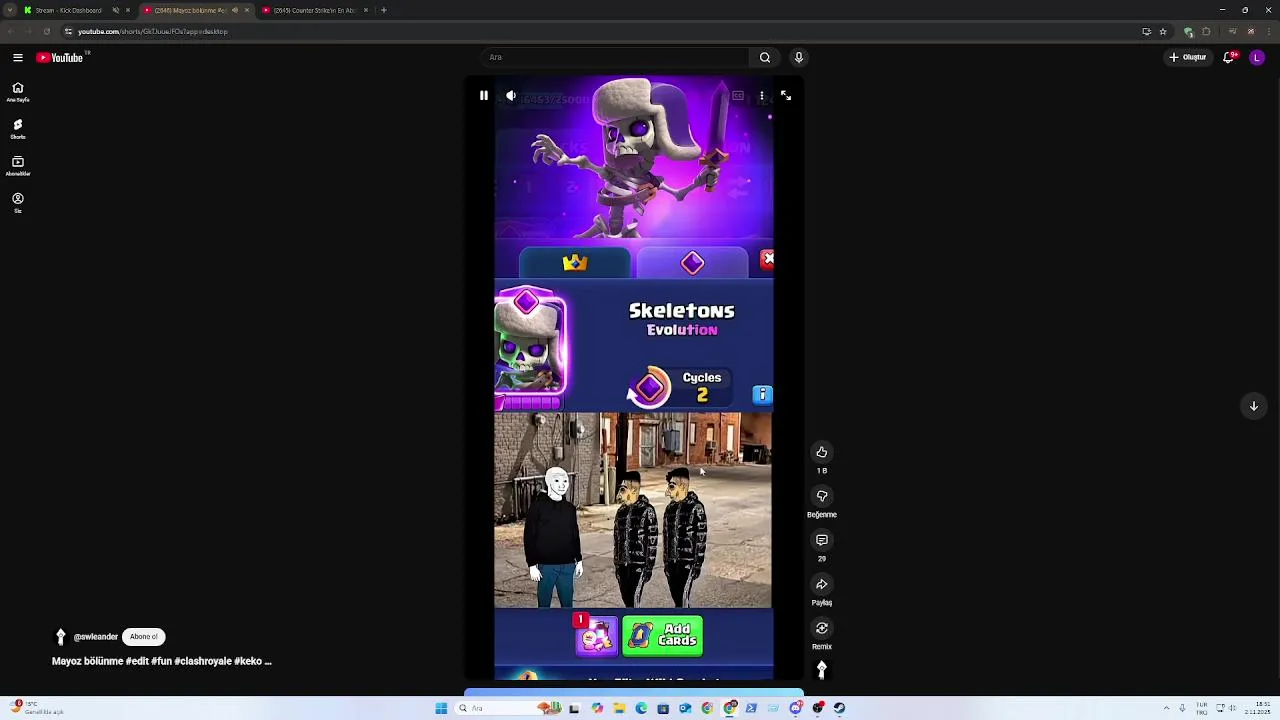The height and width of the screenshot is (720, 1280).
Task: Mute the Short's volume
Action: point(511,96)
